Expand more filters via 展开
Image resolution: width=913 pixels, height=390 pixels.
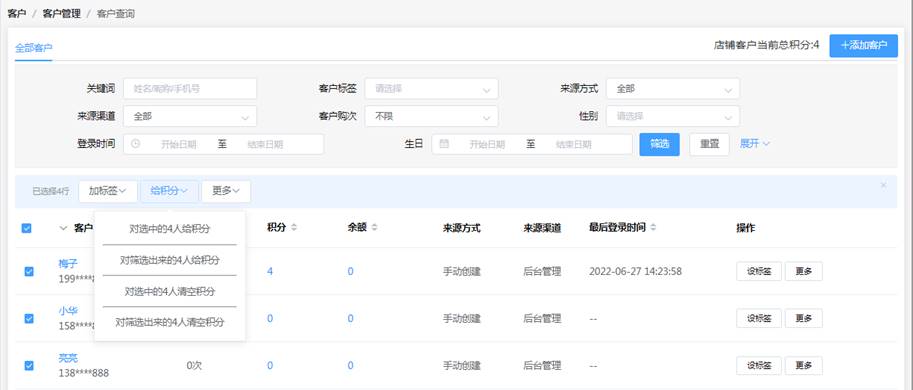tap(755, 143)
